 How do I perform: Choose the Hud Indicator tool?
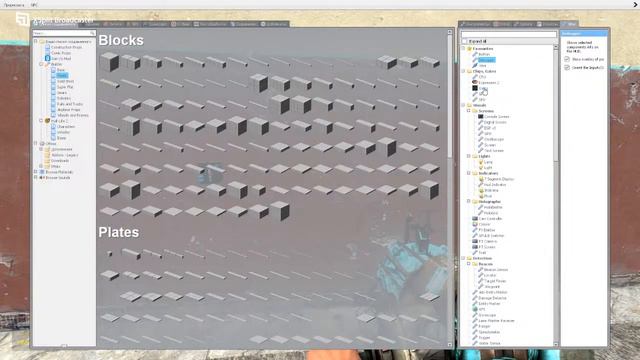495,185
